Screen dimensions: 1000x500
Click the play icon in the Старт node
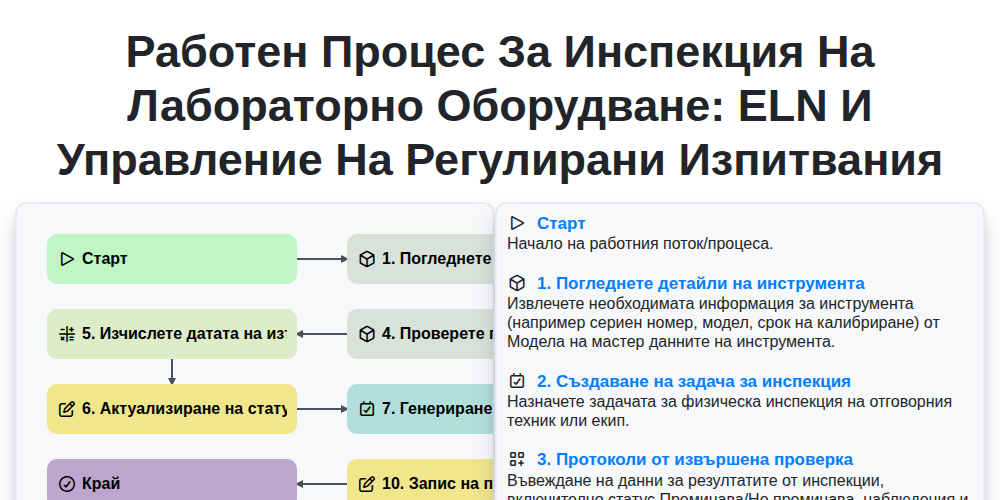(x=67, y=259)
